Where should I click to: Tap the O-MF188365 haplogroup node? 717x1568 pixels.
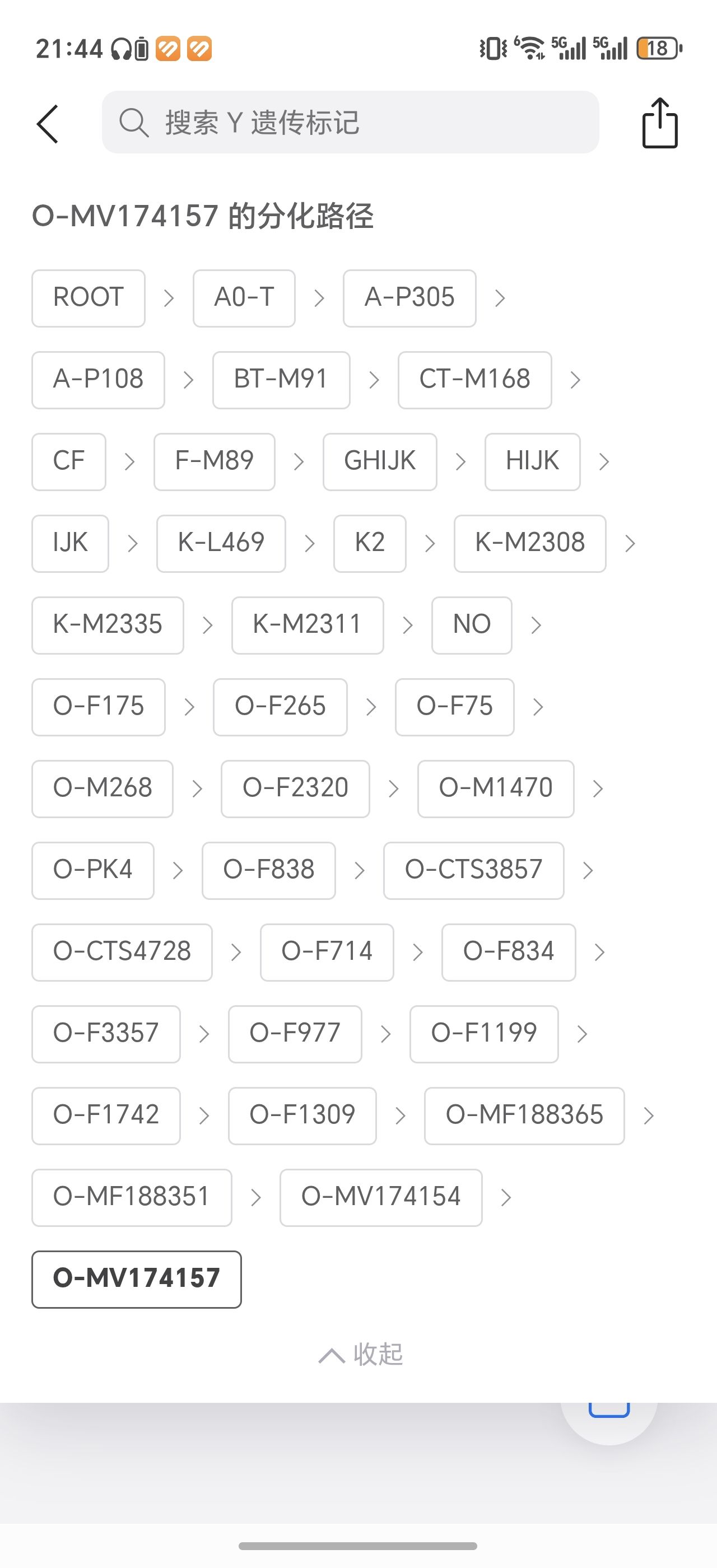pyautogui.click(x=524, y=1115)
